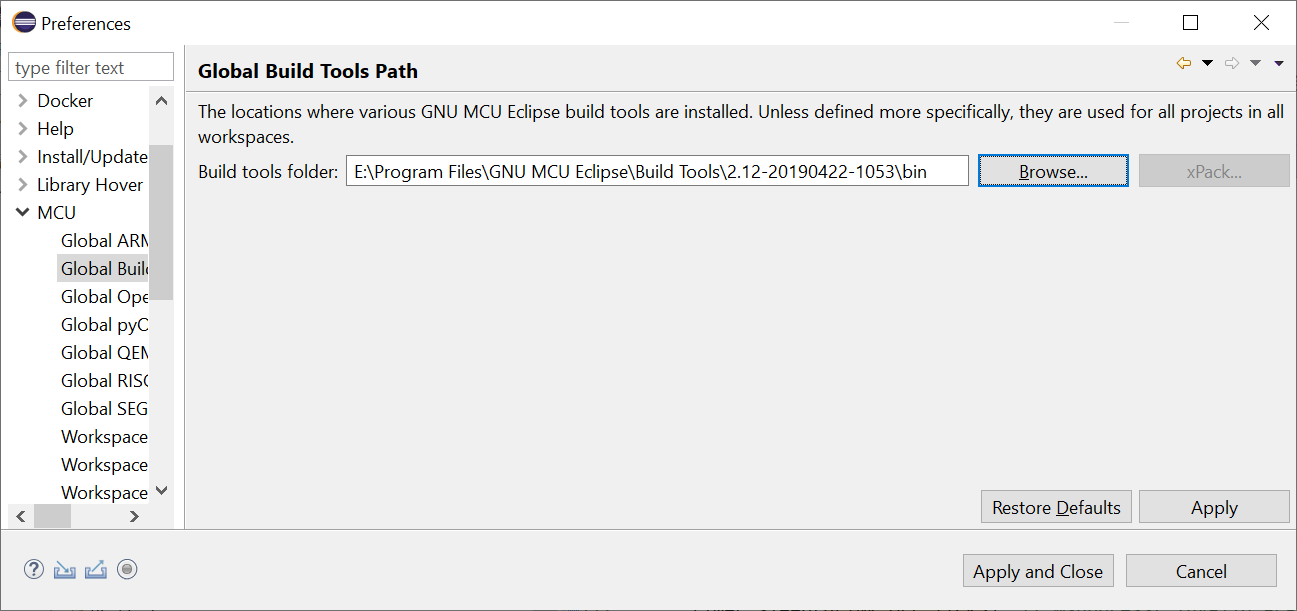Screen dimensions: 1297x611
Task: Click the Build tools folder path field
Action: (657, 171)
